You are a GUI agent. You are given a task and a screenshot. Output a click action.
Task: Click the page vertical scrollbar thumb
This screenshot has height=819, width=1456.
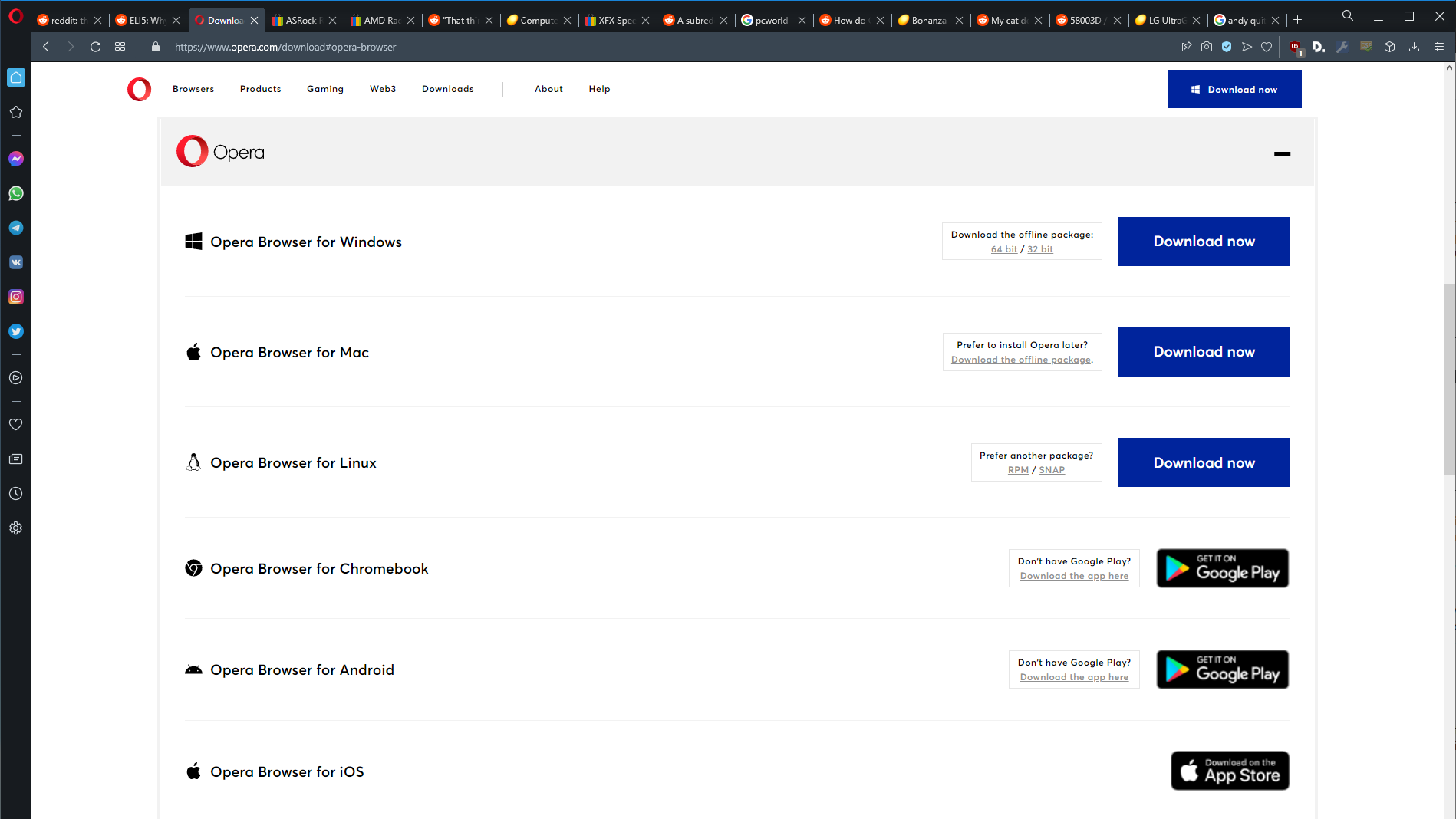coord(1449,380)
